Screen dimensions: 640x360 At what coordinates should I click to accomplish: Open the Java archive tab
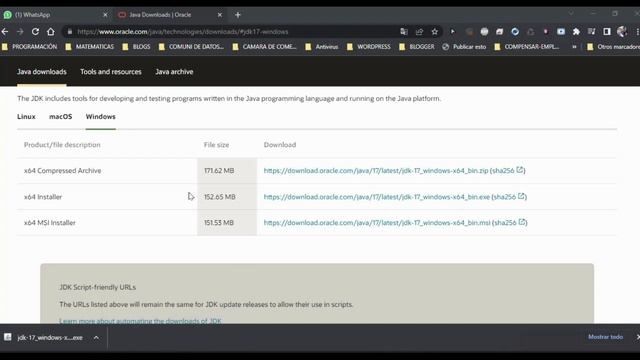click(x=174, y=72)
